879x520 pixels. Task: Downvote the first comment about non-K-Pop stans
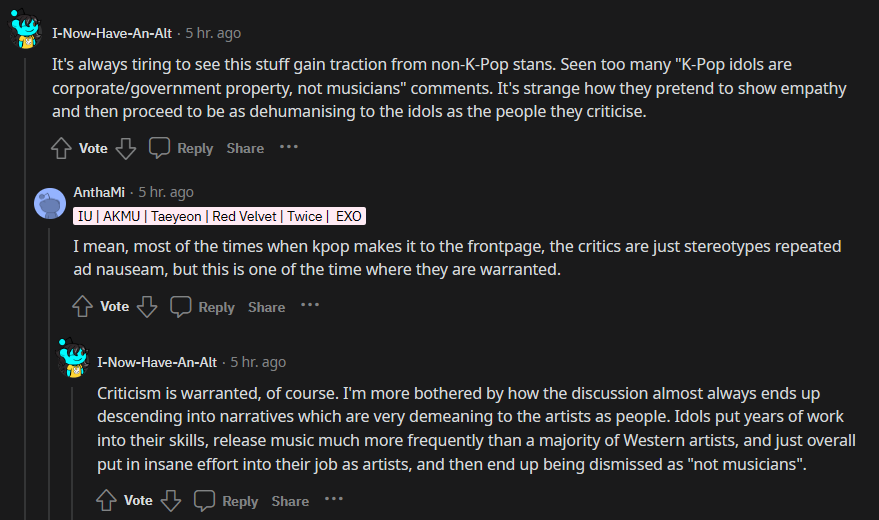(126, 148)
